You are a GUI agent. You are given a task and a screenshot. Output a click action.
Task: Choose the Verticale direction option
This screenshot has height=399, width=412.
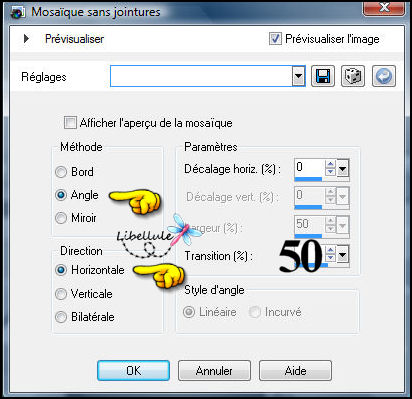pos(61,294)
